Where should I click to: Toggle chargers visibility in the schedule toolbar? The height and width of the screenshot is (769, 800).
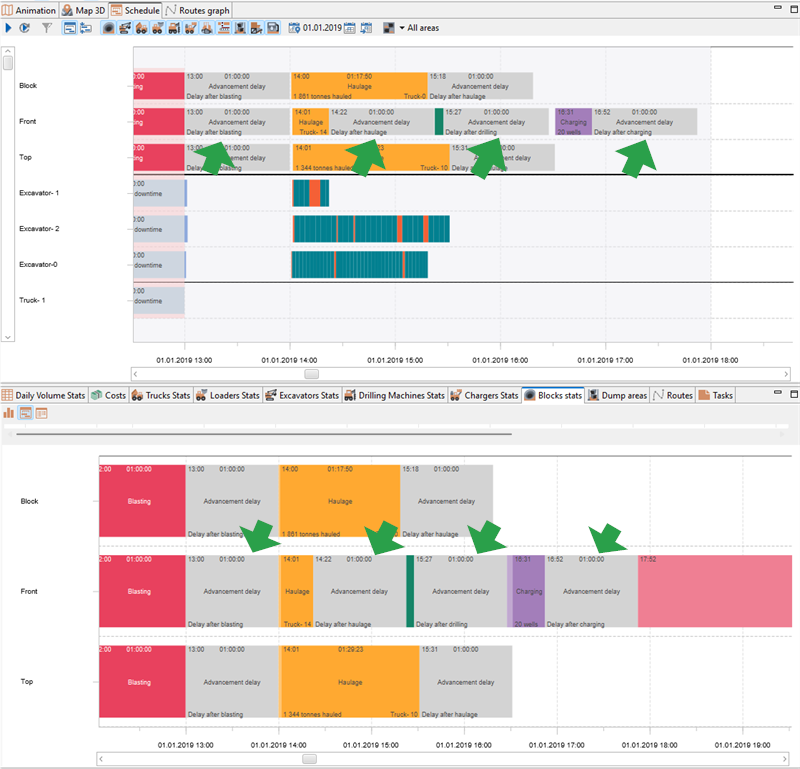tap(191, 28)
